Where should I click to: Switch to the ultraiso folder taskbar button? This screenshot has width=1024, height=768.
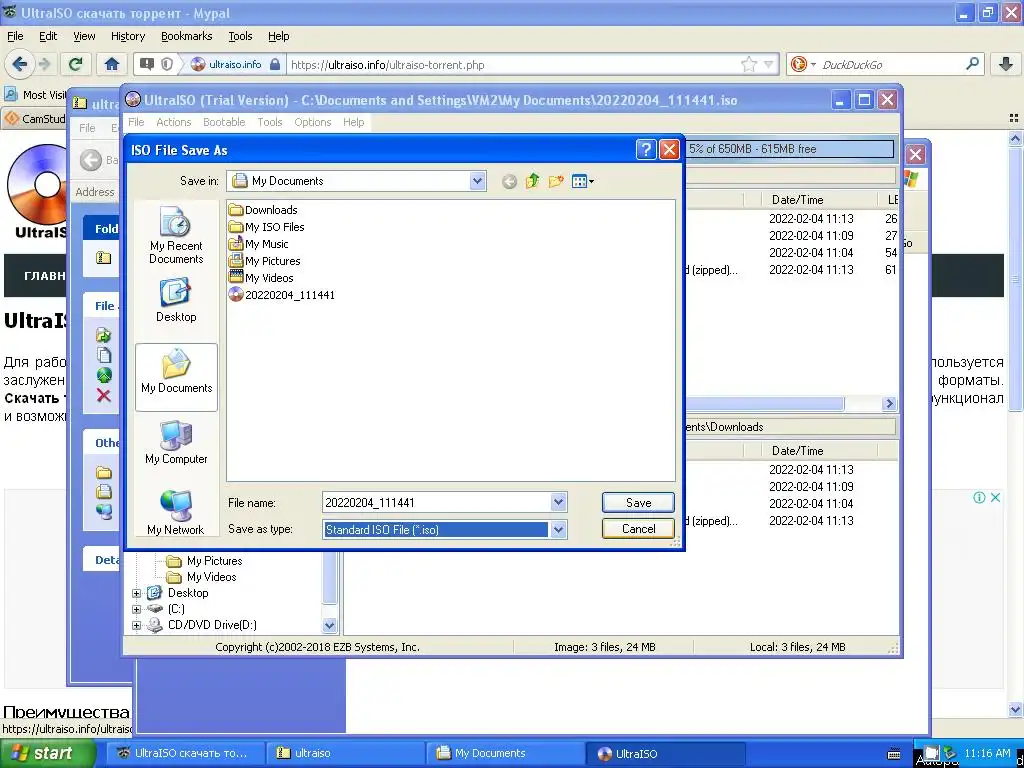[x=344, y=753]
